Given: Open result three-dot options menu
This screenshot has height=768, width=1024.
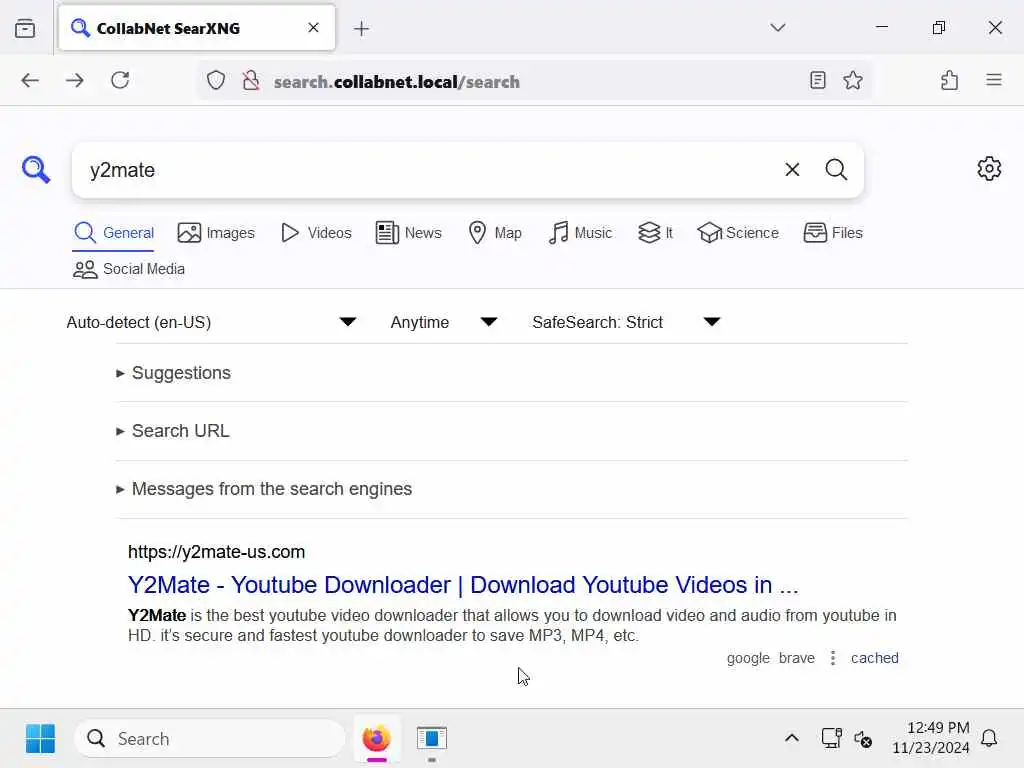Looking at the screenshot, I should [833, 658].
